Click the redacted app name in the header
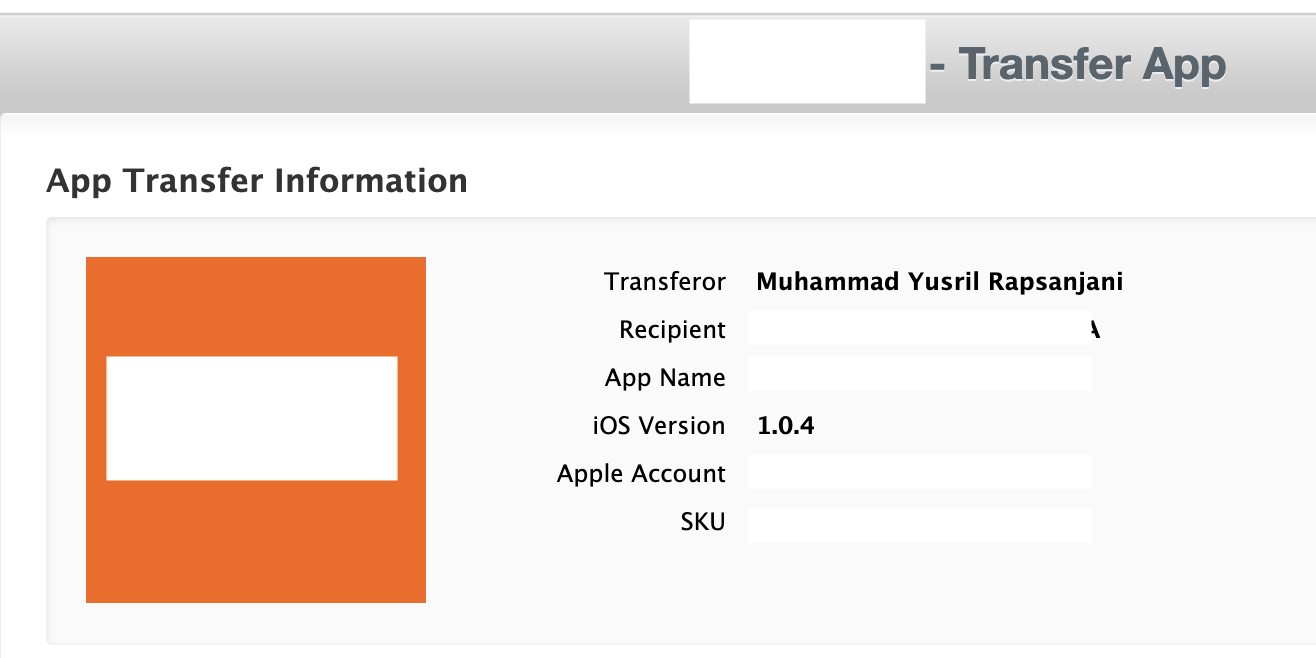The height and width of the screenshot is (658, 1316). click(x=806, y=61)
